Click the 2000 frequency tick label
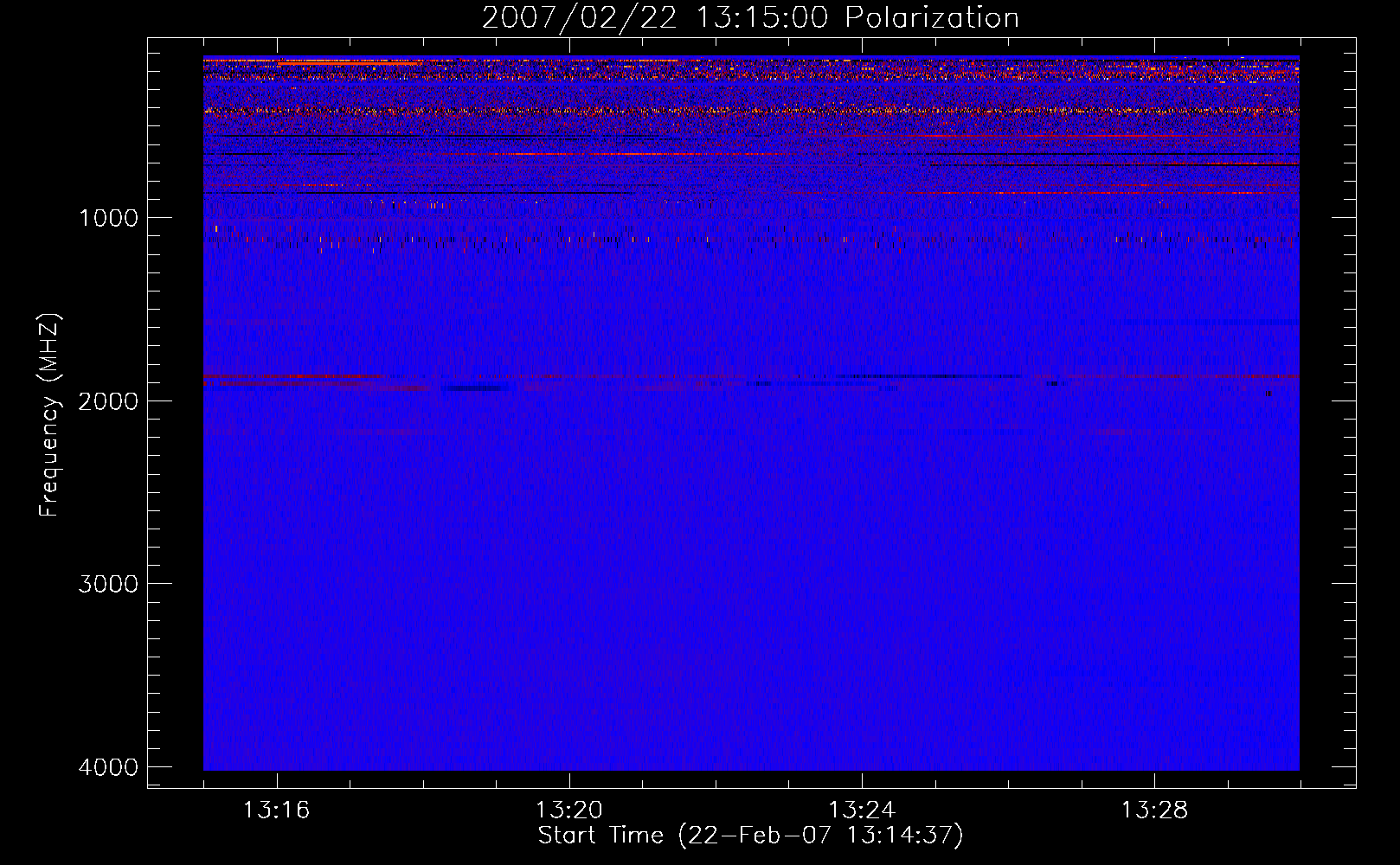The image size is (1400, 865). pyautogui.click(x=108, y=400)
